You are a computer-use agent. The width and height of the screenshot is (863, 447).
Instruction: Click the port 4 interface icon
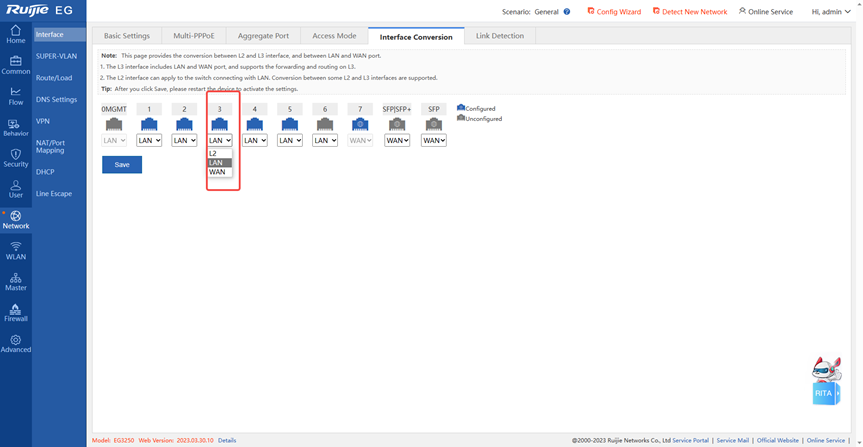click(x=254, y=124)
